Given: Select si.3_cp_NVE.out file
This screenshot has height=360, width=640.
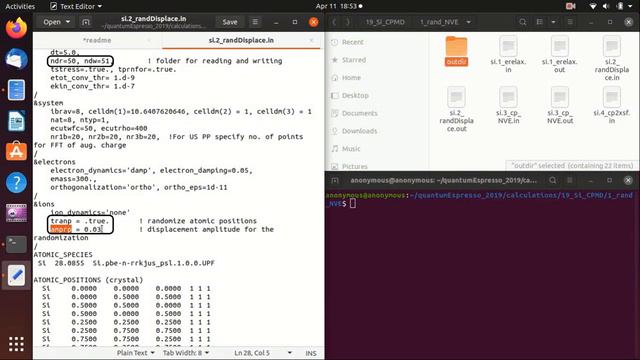Looking at the screenshot, I should 560,105.
